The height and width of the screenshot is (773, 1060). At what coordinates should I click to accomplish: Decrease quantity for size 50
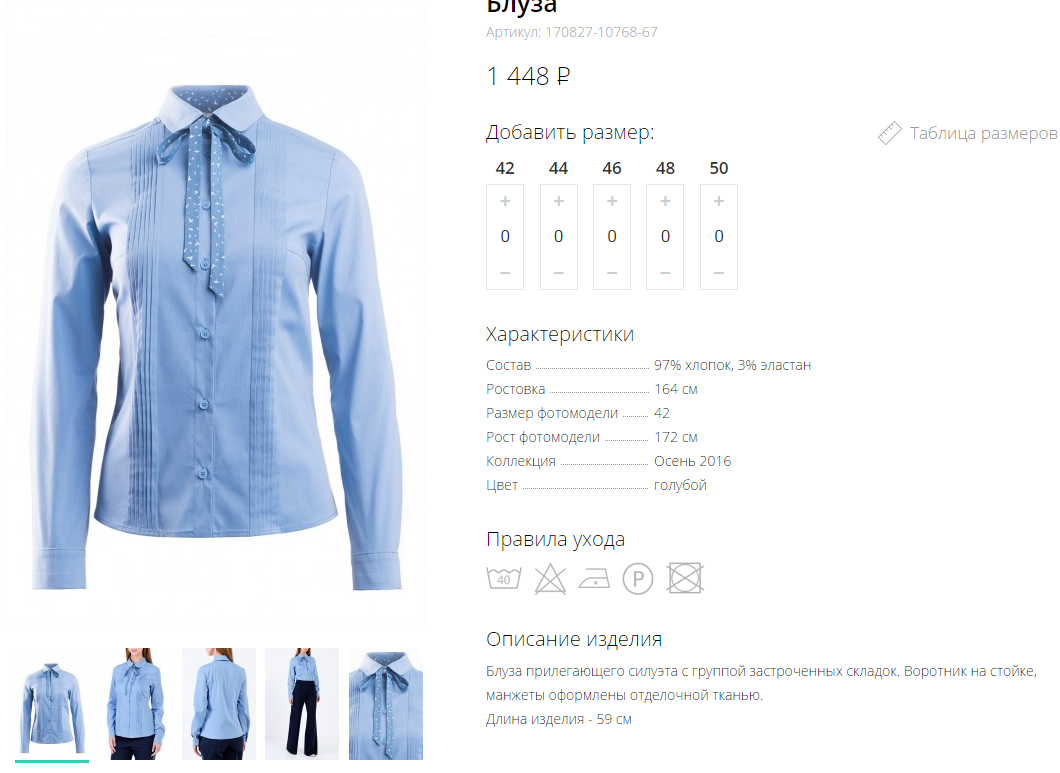tap(719, 273)
